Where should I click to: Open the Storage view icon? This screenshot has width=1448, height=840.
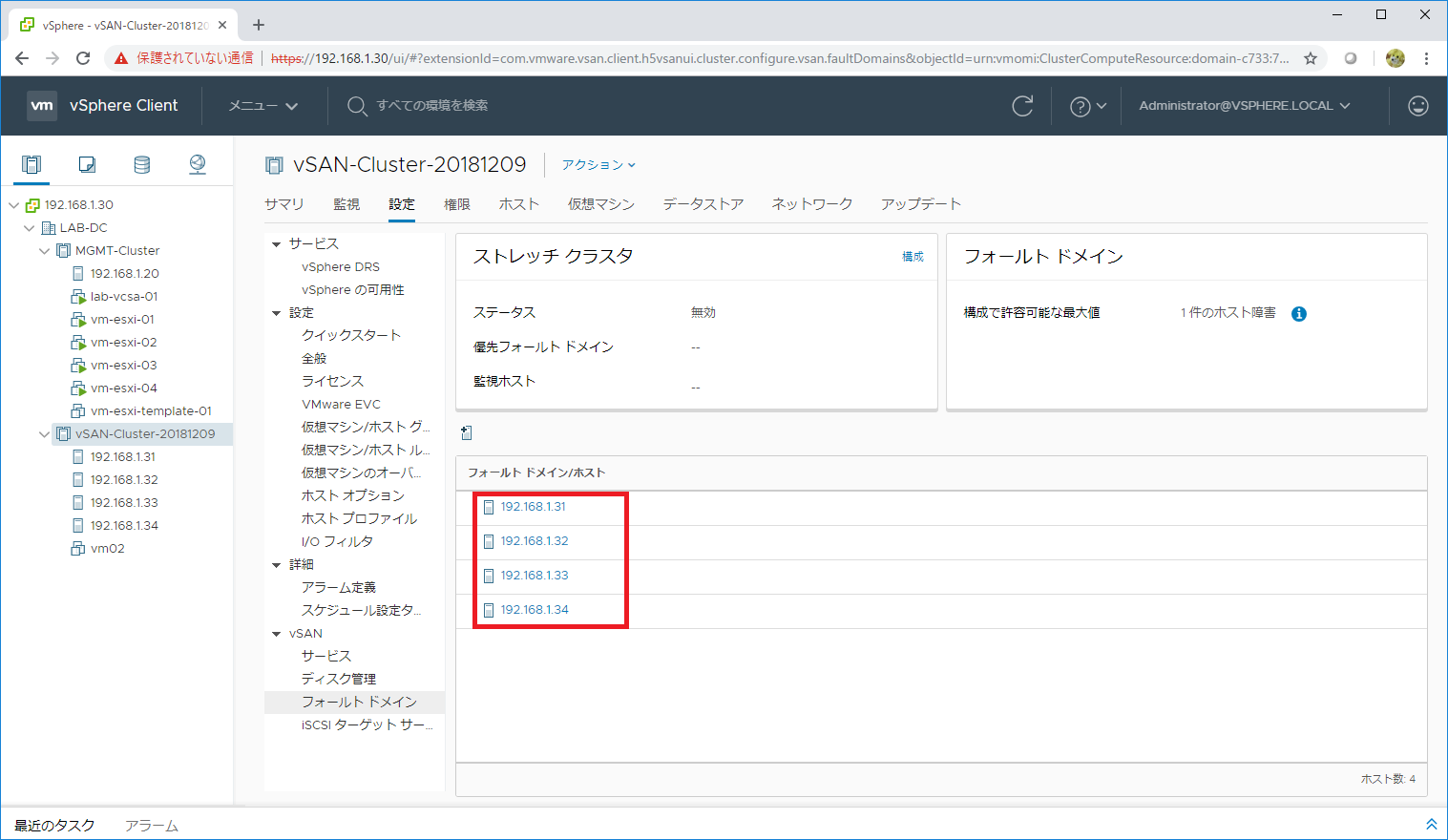click(x=142, y=164)
